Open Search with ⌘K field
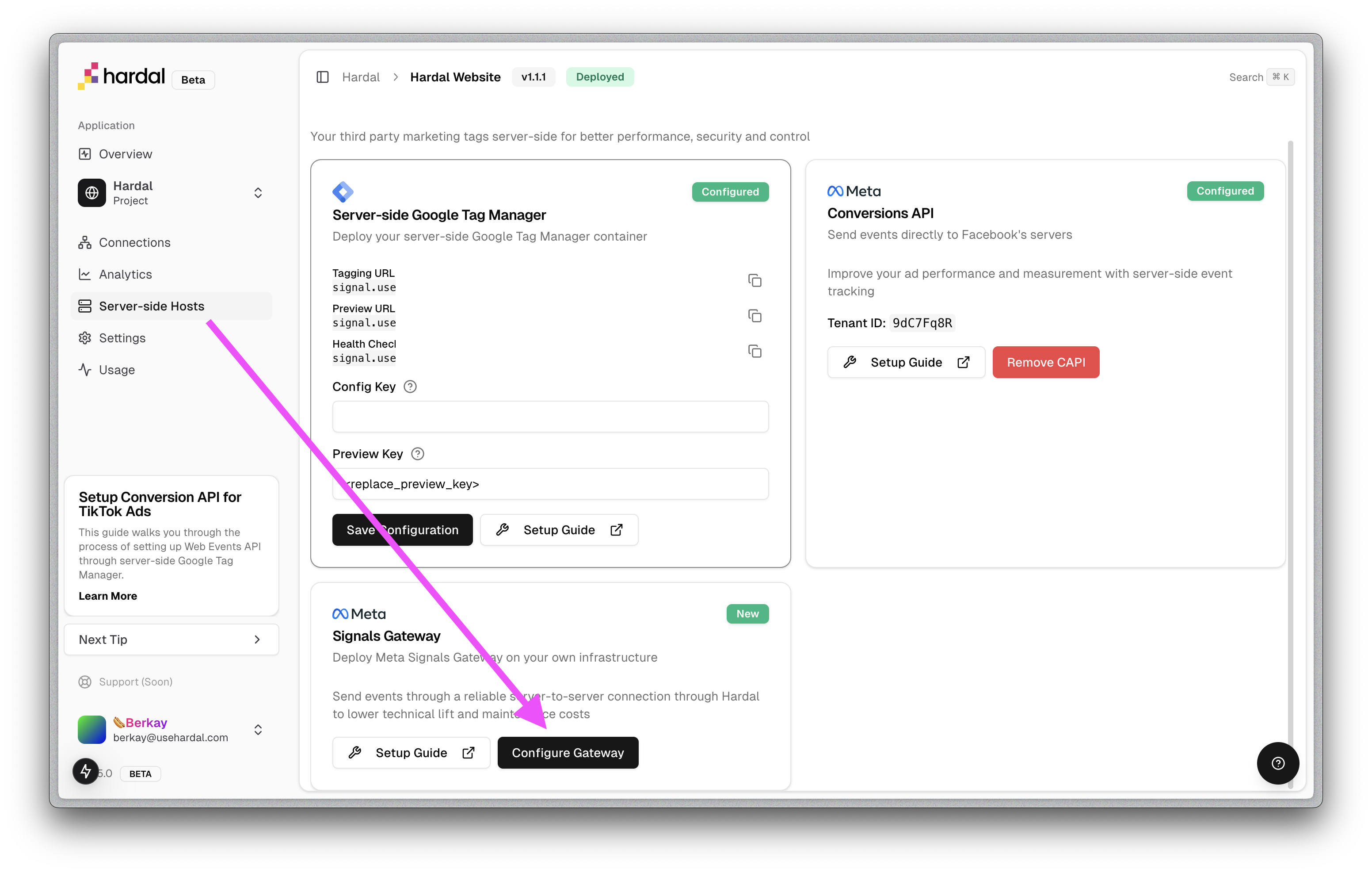Screen dimensions: 1372x873 [1261, 77]
